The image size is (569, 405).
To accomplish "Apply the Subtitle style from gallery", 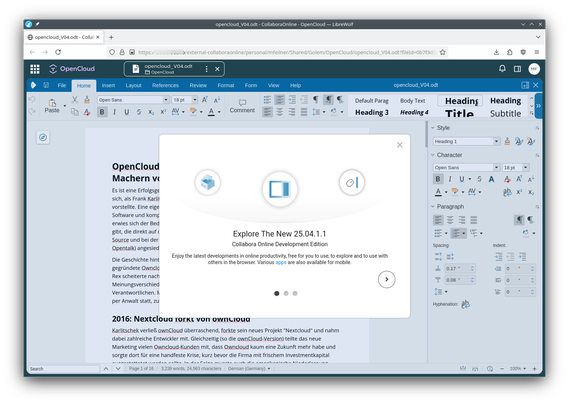I will (x=505, y=114).
